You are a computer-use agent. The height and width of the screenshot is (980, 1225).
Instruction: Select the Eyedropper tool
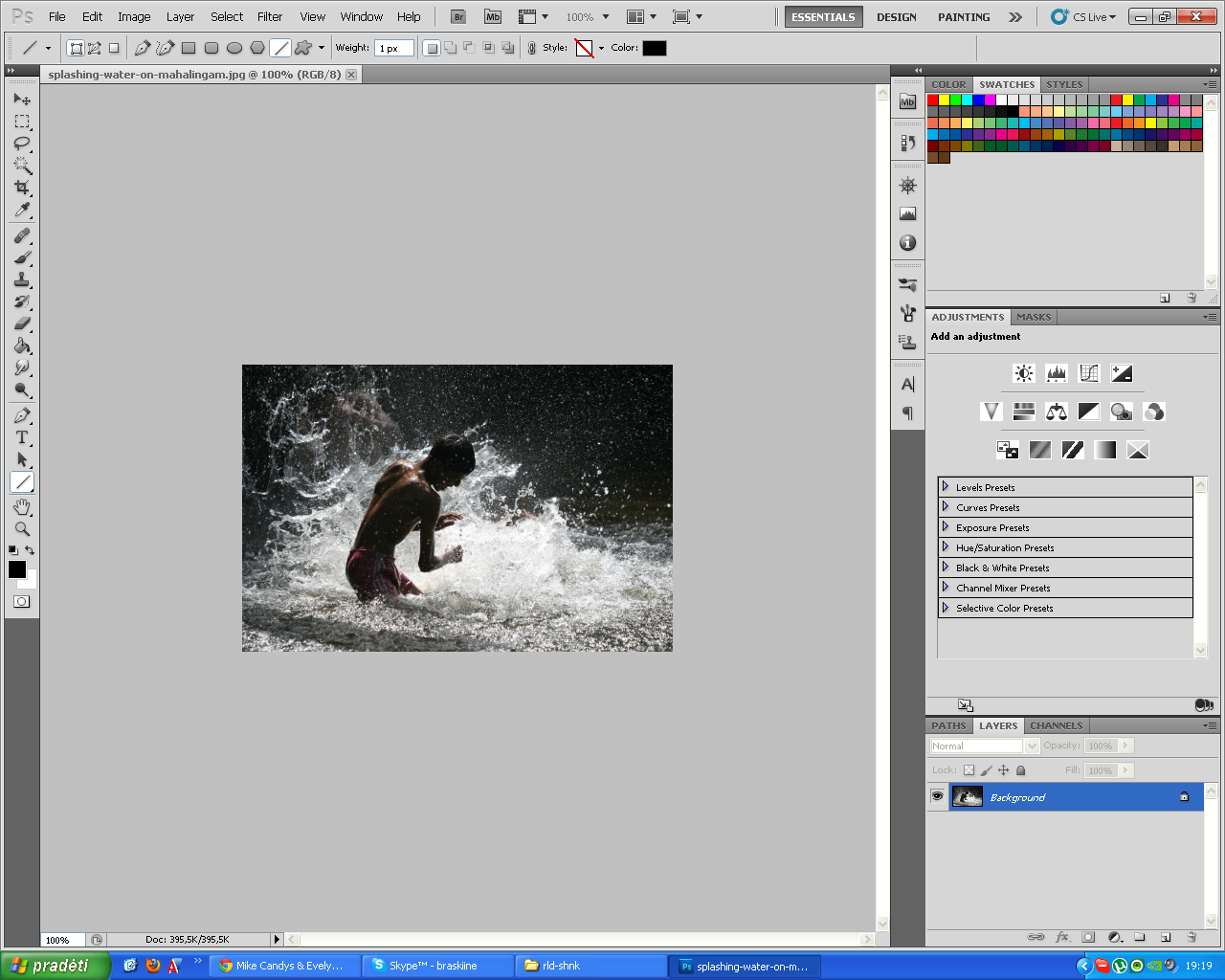(22, 210)
